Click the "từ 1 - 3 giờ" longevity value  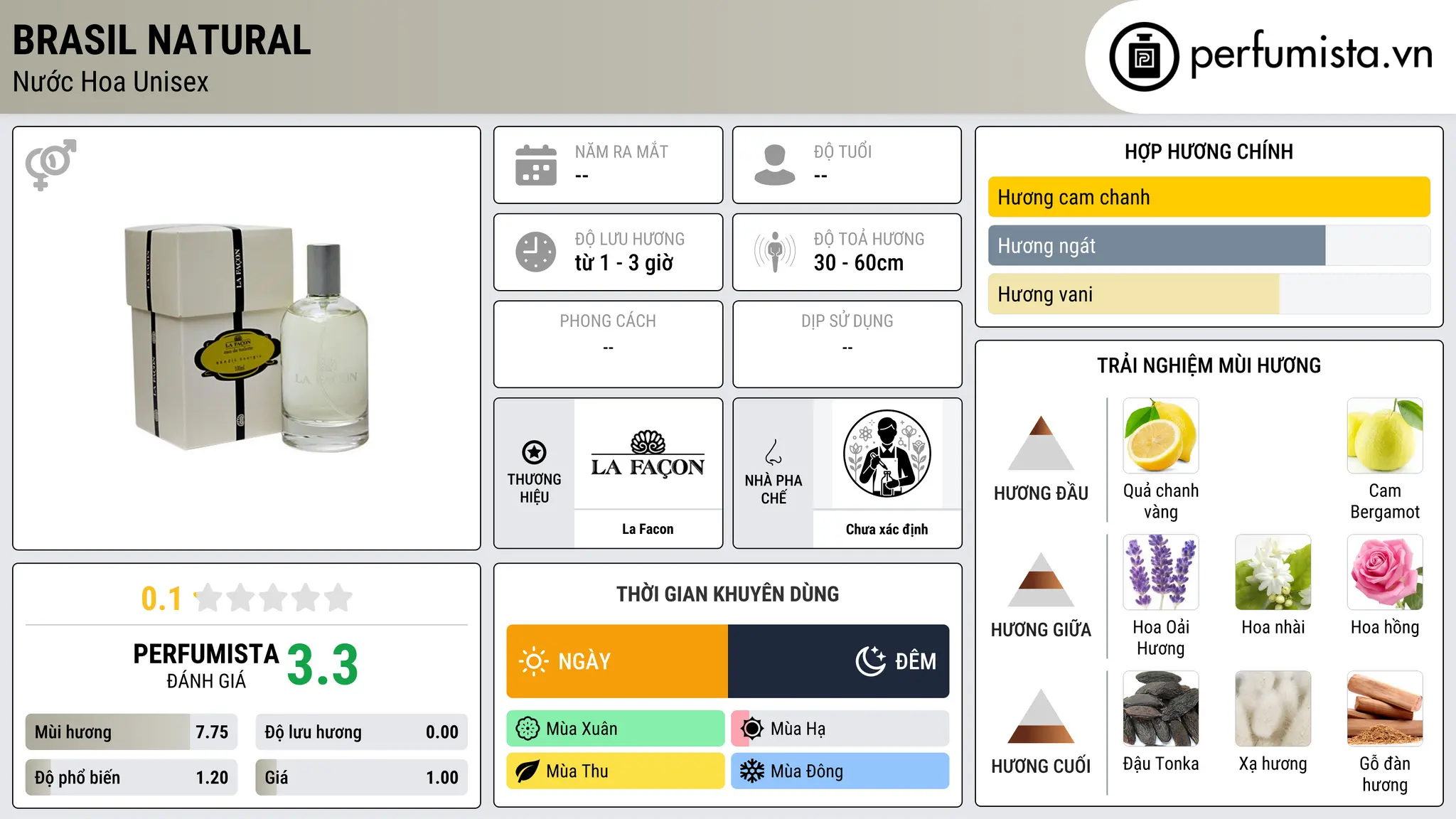point(624,263)
